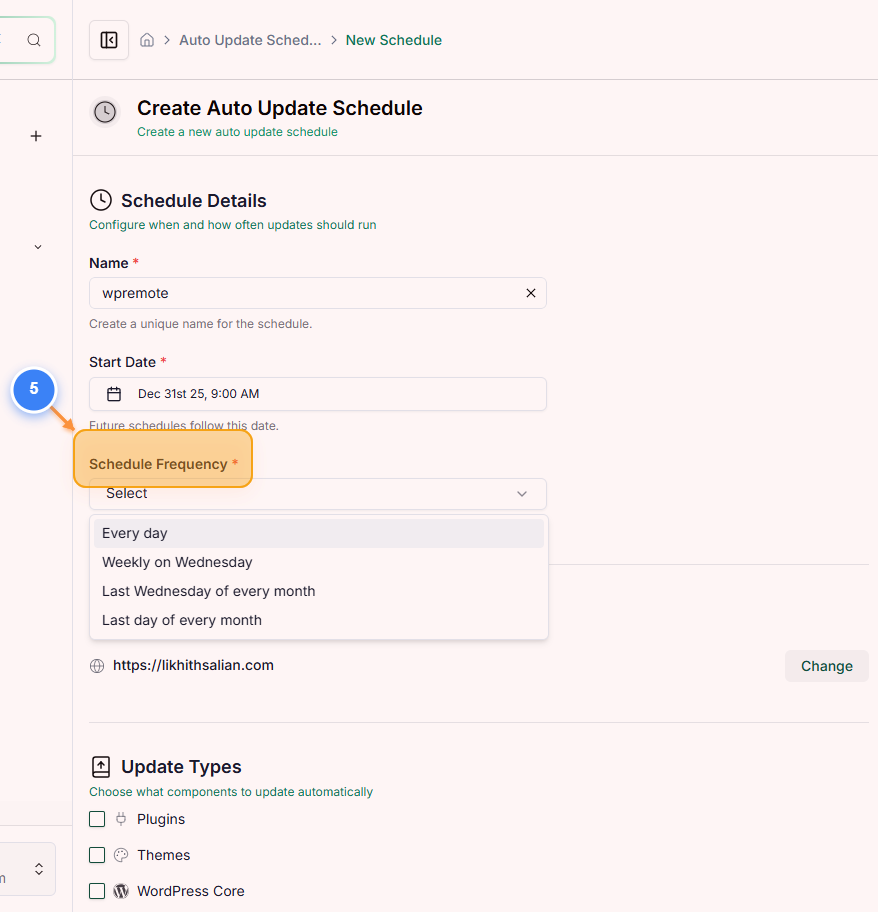Click the Change button for the site URL
The width and height of the screenshot is (878, 912).
pos(826,665)
